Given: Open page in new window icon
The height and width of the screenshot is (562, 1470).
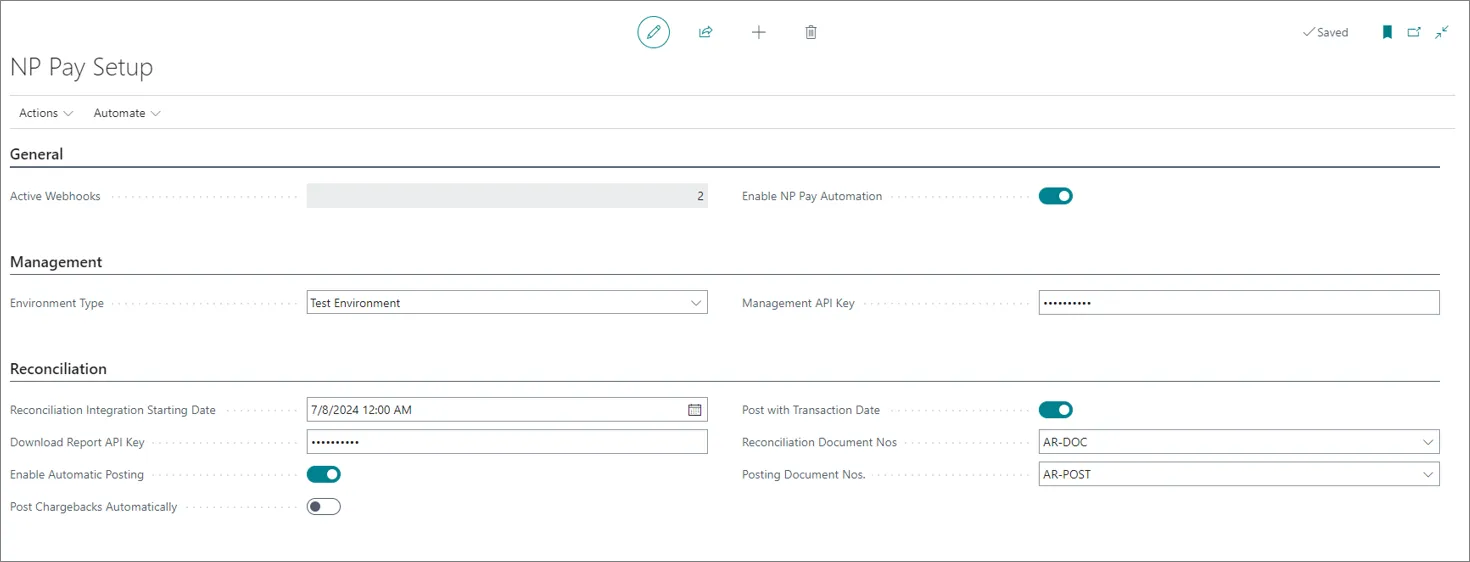Looking at the screenshot, I should pyautogui.click(x=1414, y=32).
